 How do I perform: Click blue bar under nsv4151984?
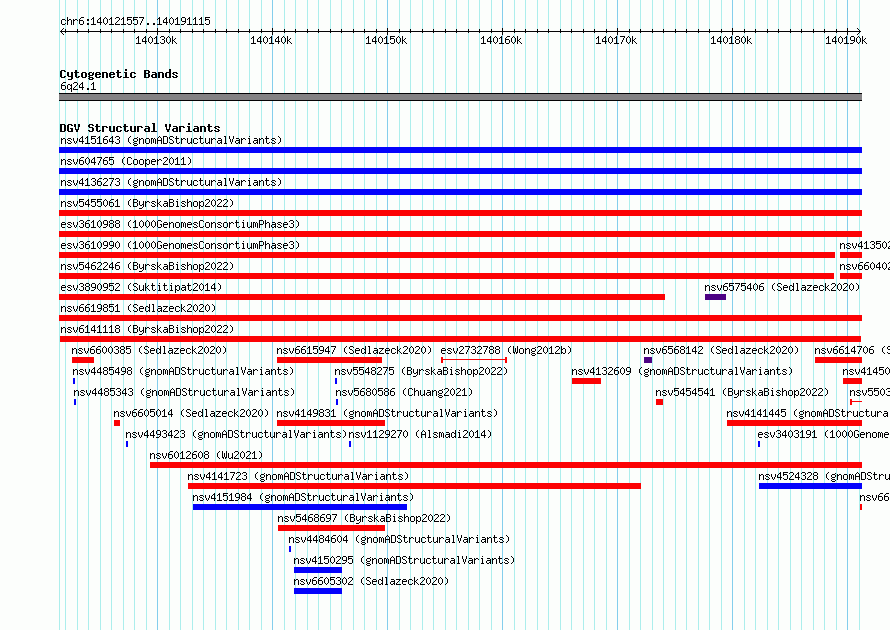point(300,507)
